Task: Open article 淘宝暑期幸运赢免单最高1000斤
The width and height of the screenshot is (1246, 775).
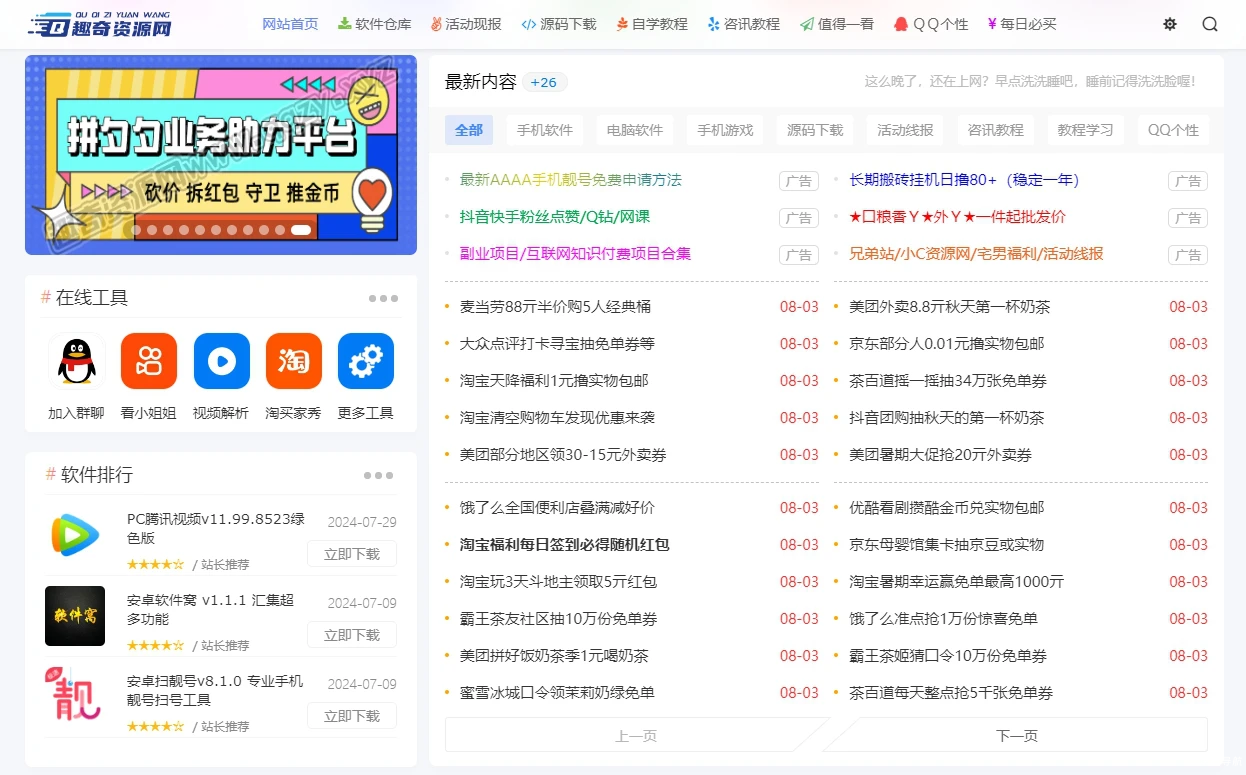Action: coord(956,582)
